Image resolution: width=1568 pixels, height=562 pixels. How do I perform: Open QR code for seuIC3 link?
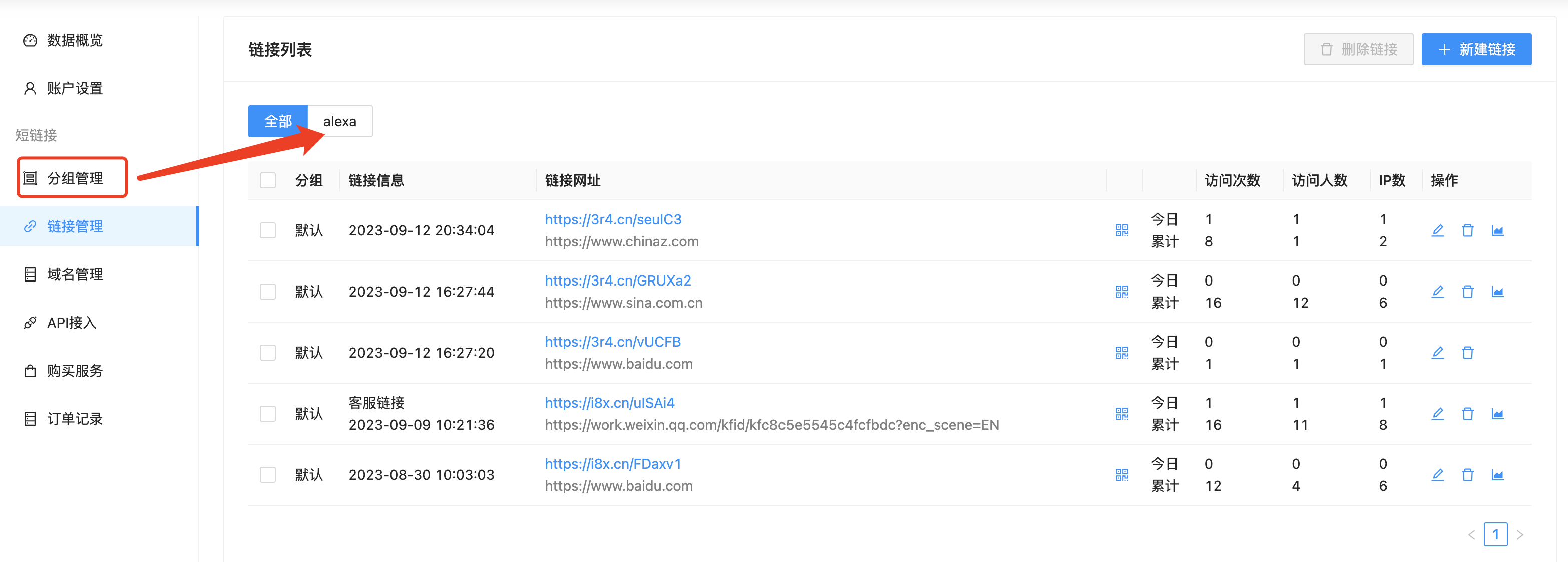point(1121,230)
